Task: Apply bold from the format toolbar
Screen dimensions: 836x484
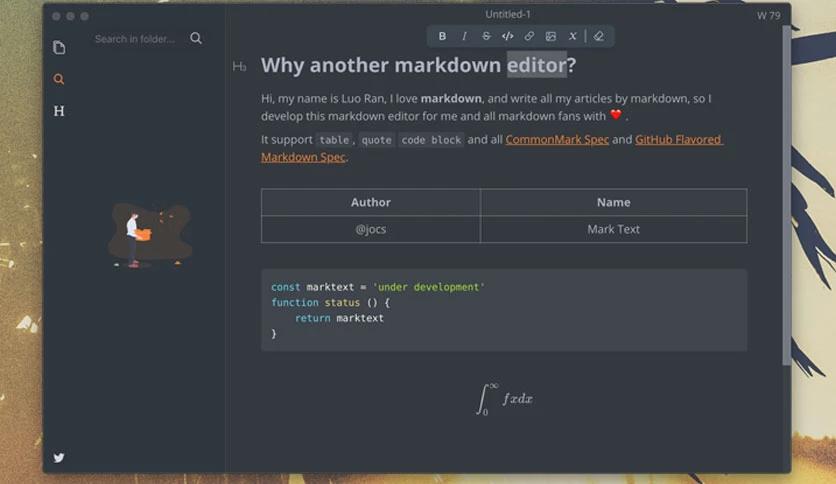Action: point(442,36)
